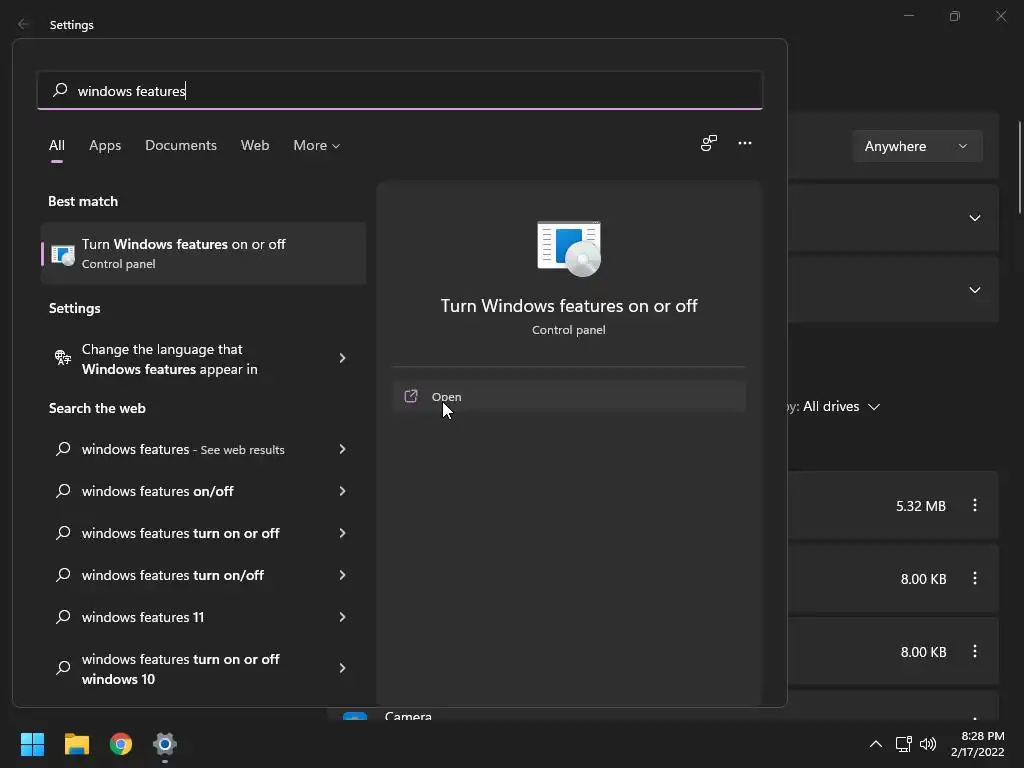1024x768 pixels.
Task: Click the search magnifier icon in search box
Action: (x=60, y=90)
